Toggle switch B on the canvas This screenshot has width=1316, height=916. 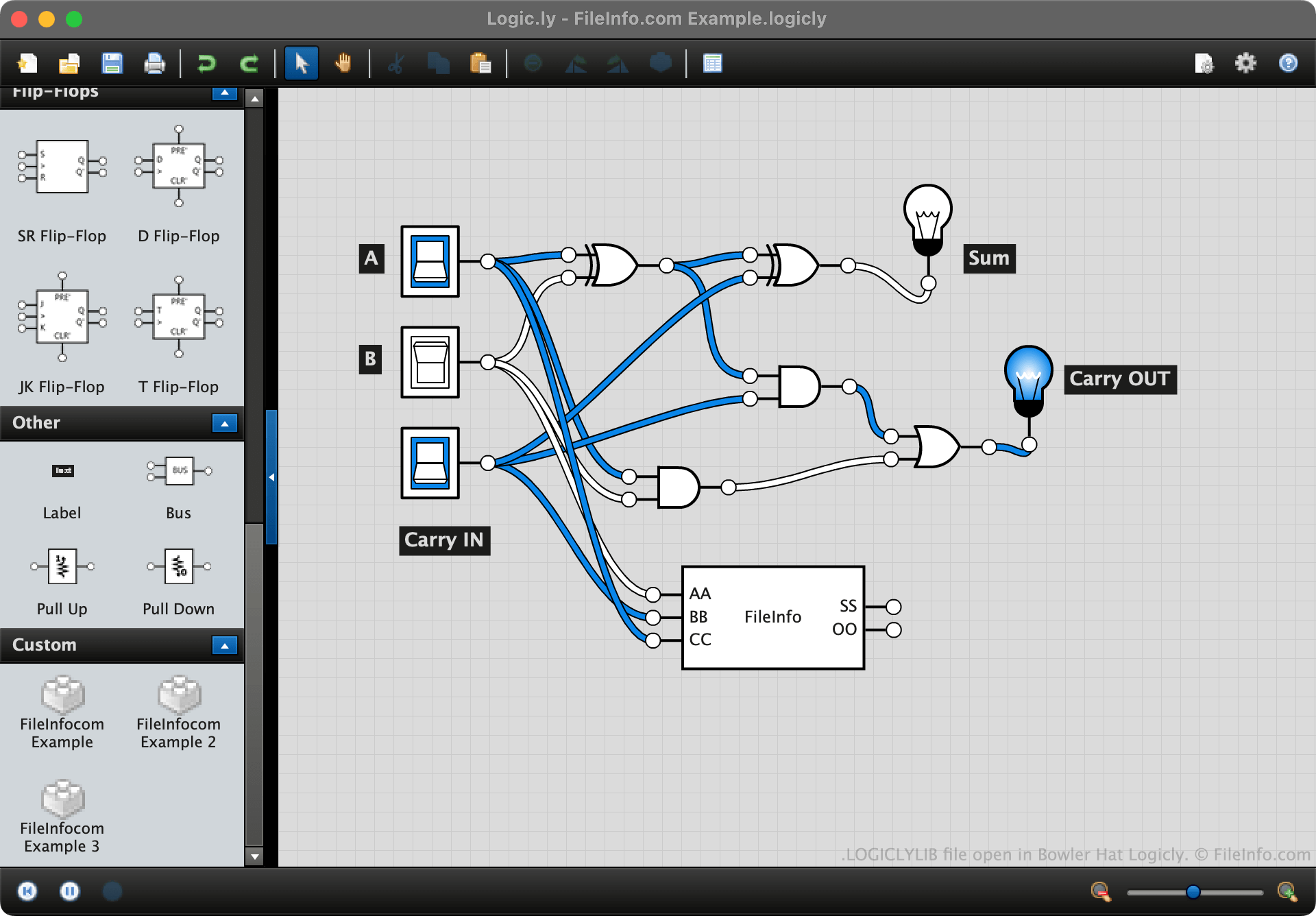coord(430,362)
